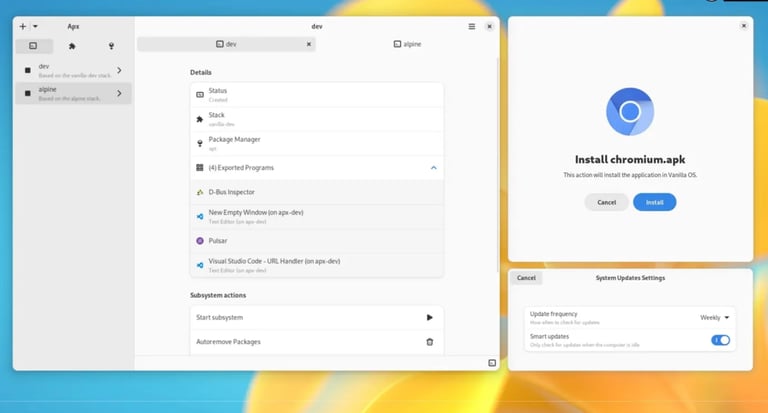
Task: Select D-Bus Inspector exported program
Action: click(x=317, y=192)
